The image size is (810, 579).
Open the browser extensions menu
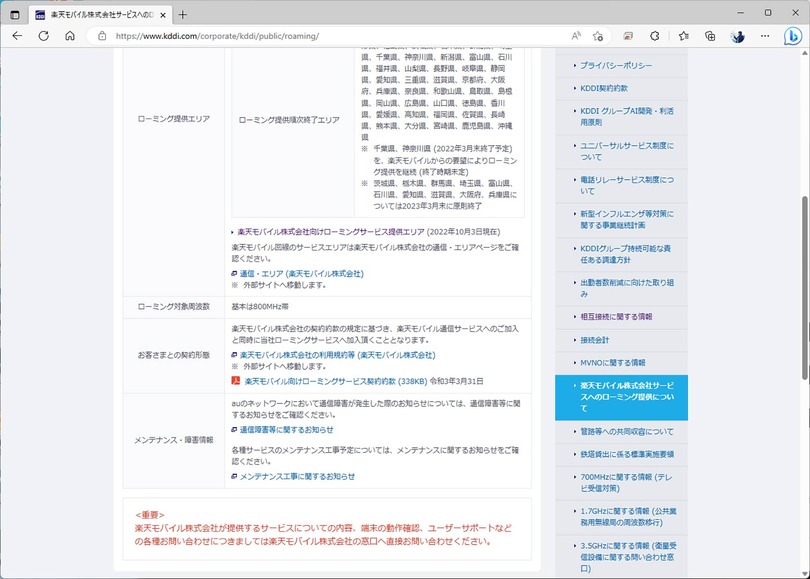coord(655,36)
